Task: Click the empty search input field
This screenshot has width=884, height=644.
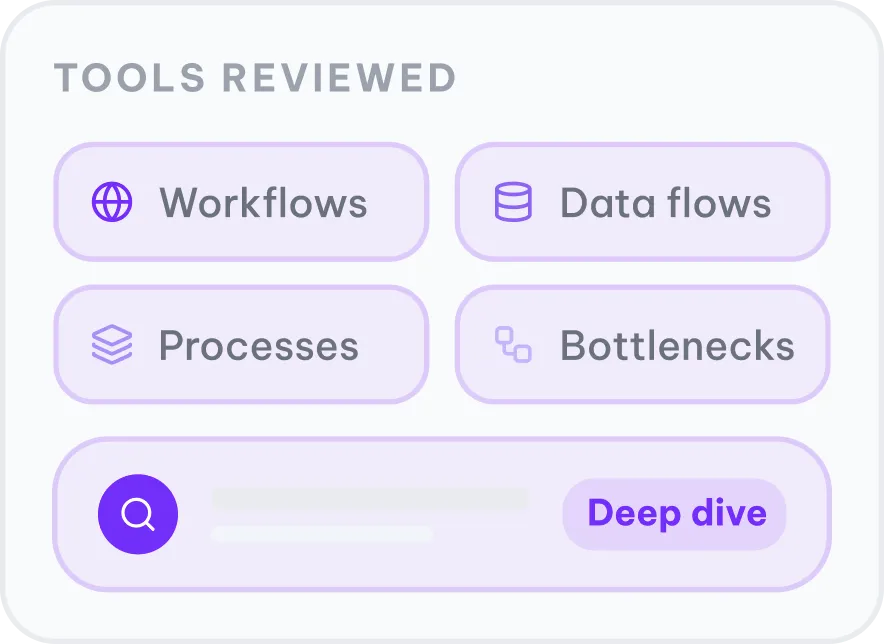Action: (x=370, y=513)
